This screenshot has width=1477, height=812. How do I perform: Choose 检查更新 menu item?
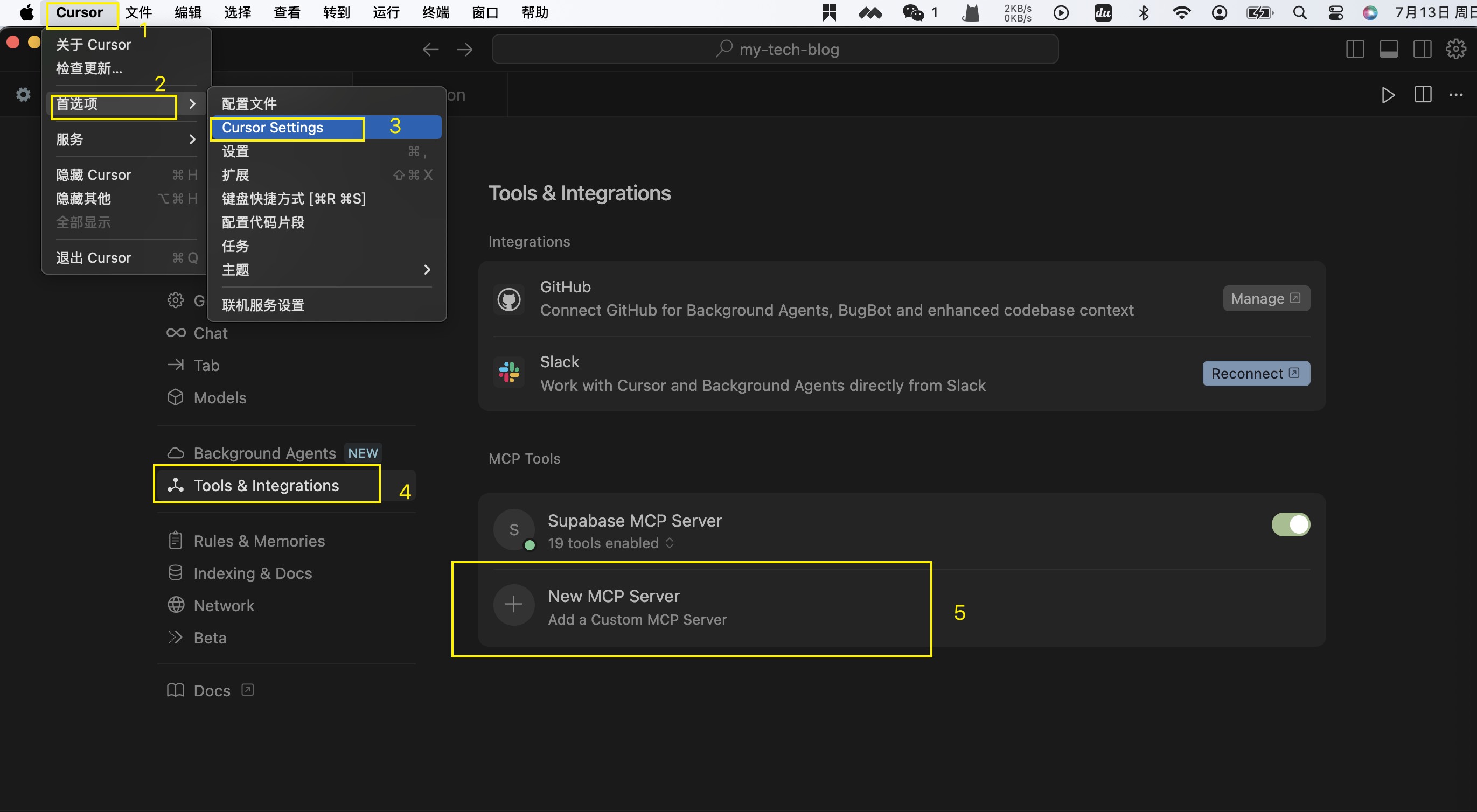click(125, 68)
